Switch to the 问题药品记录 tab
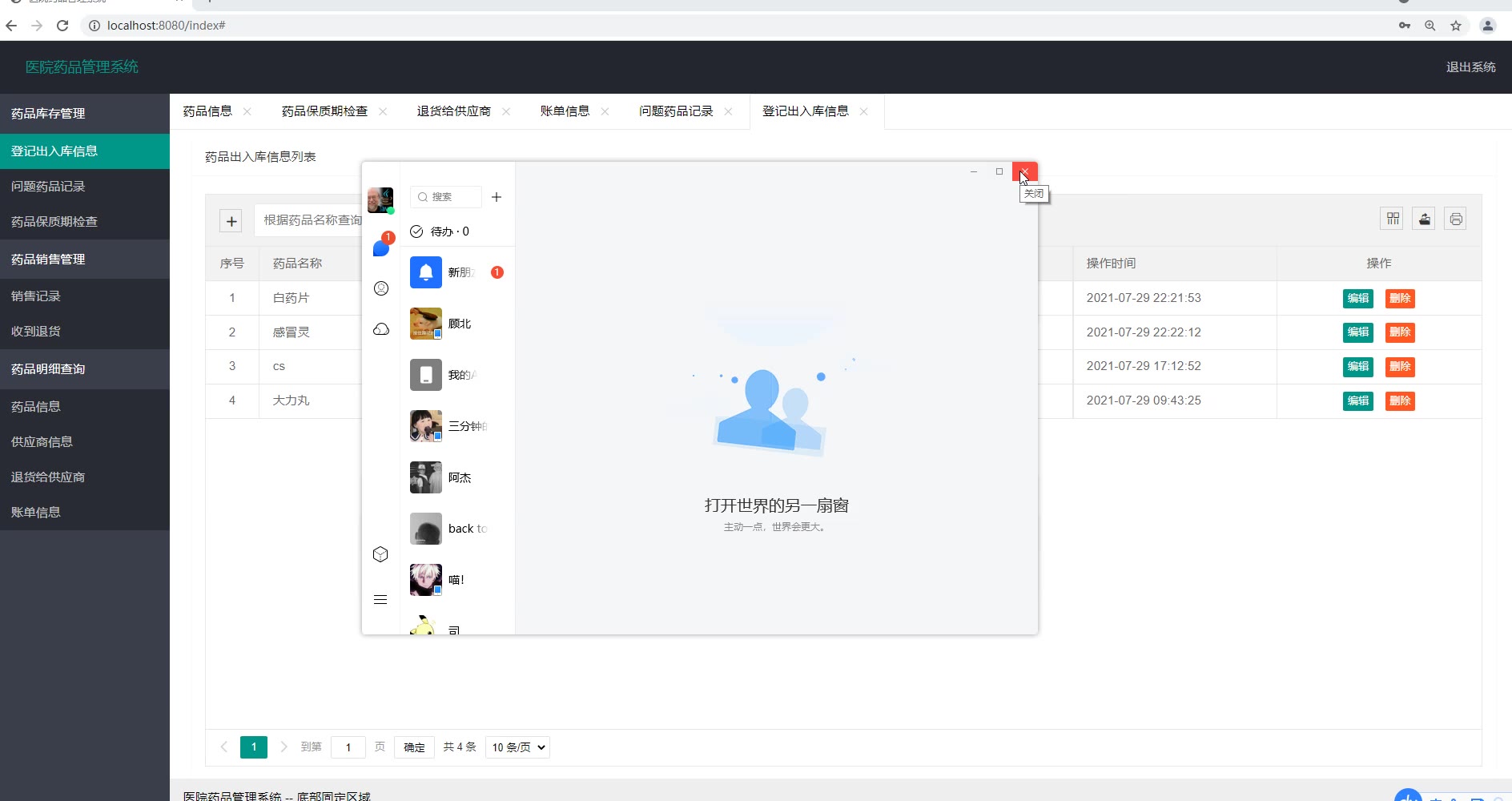The height and width of the screenshot is (801, 1512). pos(676,111)
